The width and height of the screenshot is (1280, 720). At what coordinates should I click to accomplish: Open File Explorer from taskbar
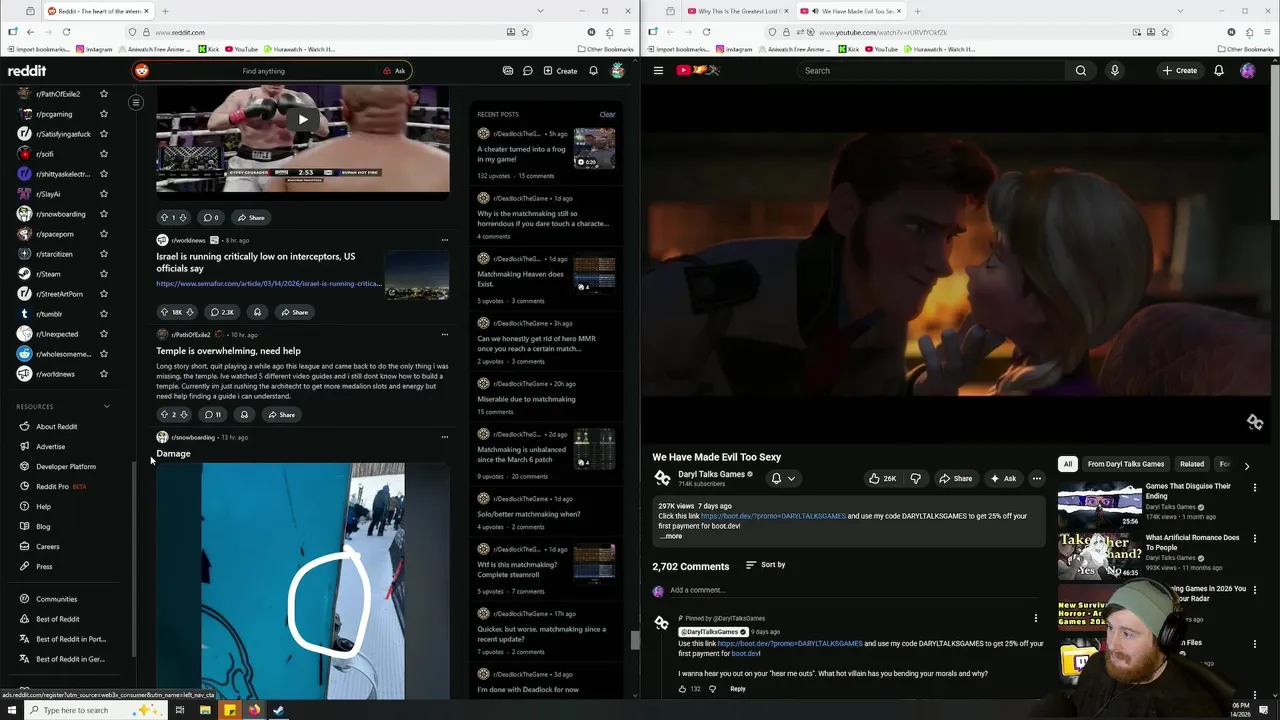[204, 710]
